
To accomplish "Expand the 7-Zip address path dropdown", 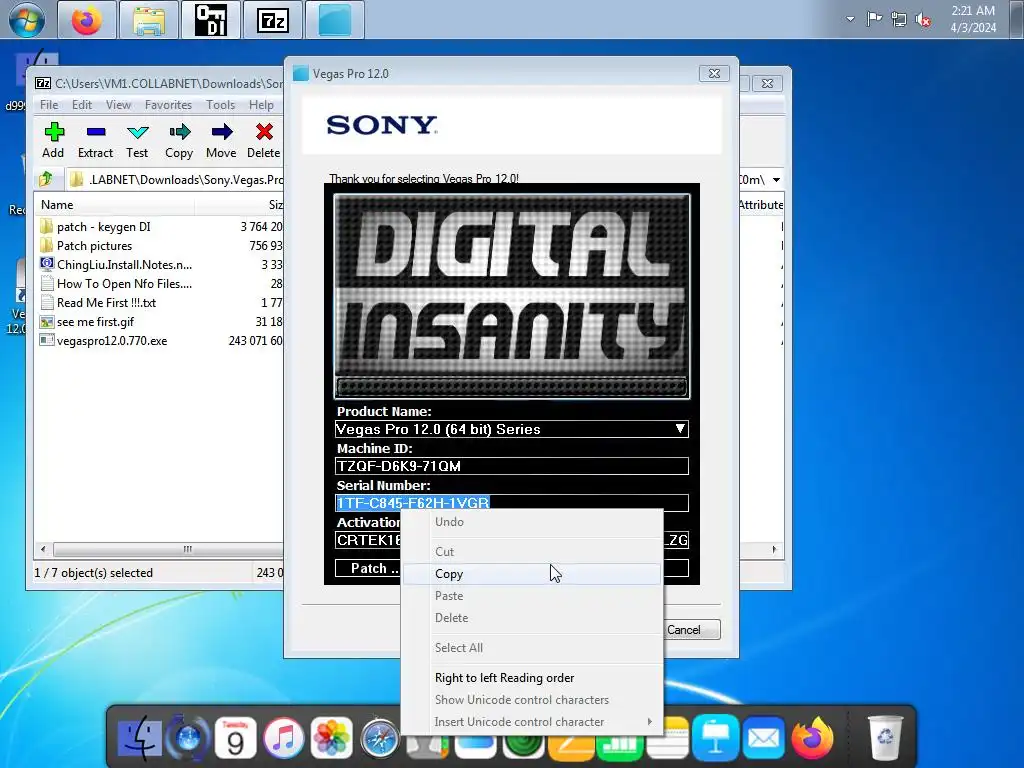I will (x=776, y=180).
